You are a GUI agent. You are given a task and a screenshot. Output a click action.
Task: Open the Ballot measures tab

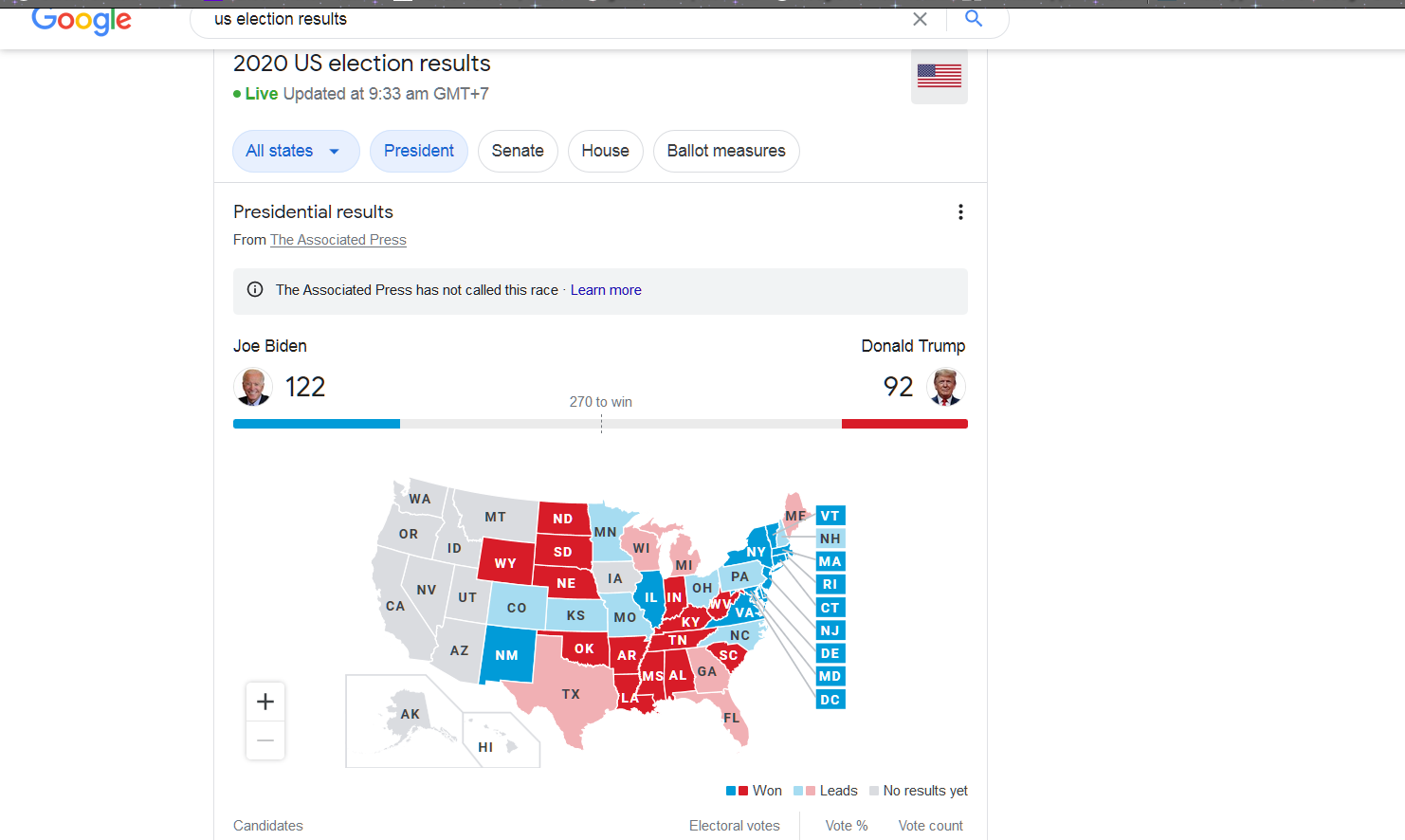click(x=726, y=151)
